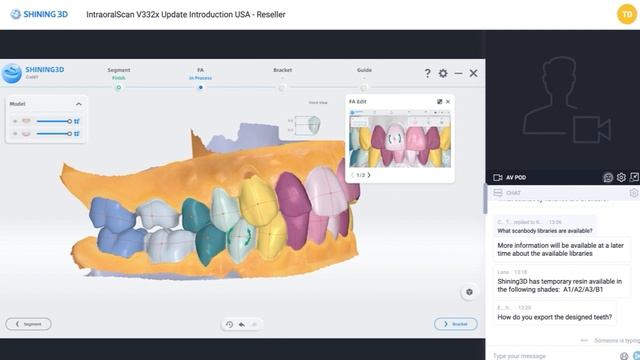Click 'What scanbody libraries are available?' message
This screenshot has width=640, height=360.
click(544, 231)
